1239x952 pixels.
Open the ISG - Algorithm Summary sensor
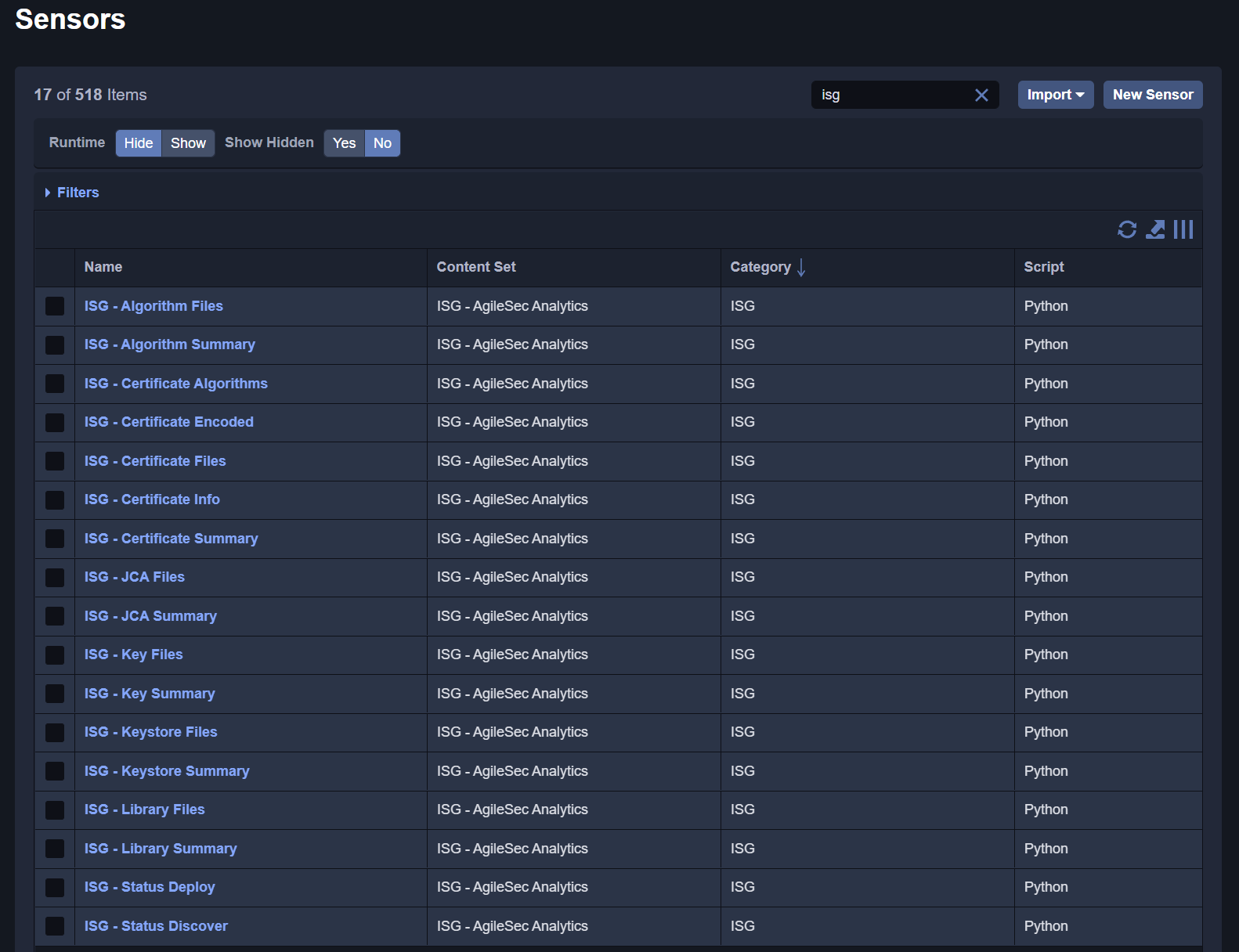pos(170,344)
